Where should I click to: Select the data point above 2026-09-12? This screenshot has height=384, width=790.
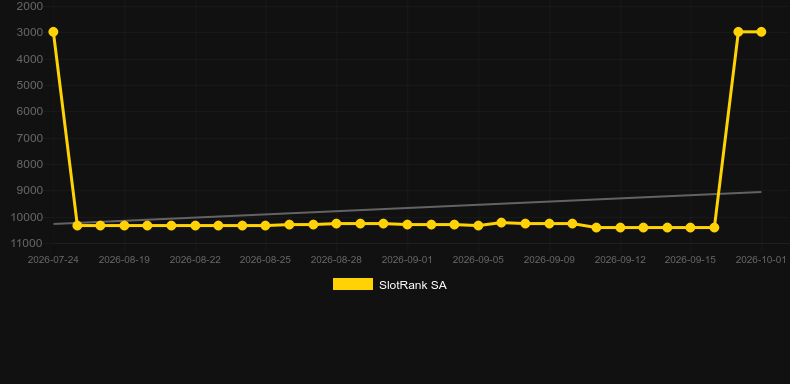620,228
